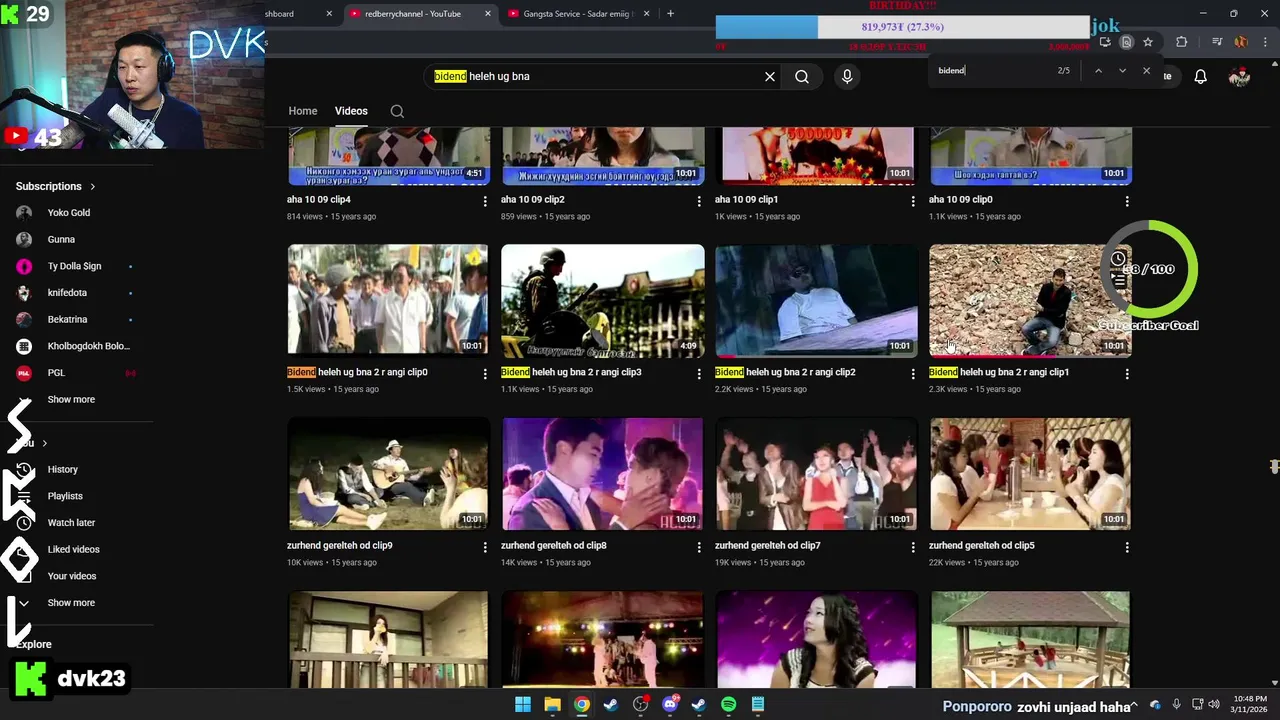Open the YouTube account avatar menu

click(x=1239, y=77)
